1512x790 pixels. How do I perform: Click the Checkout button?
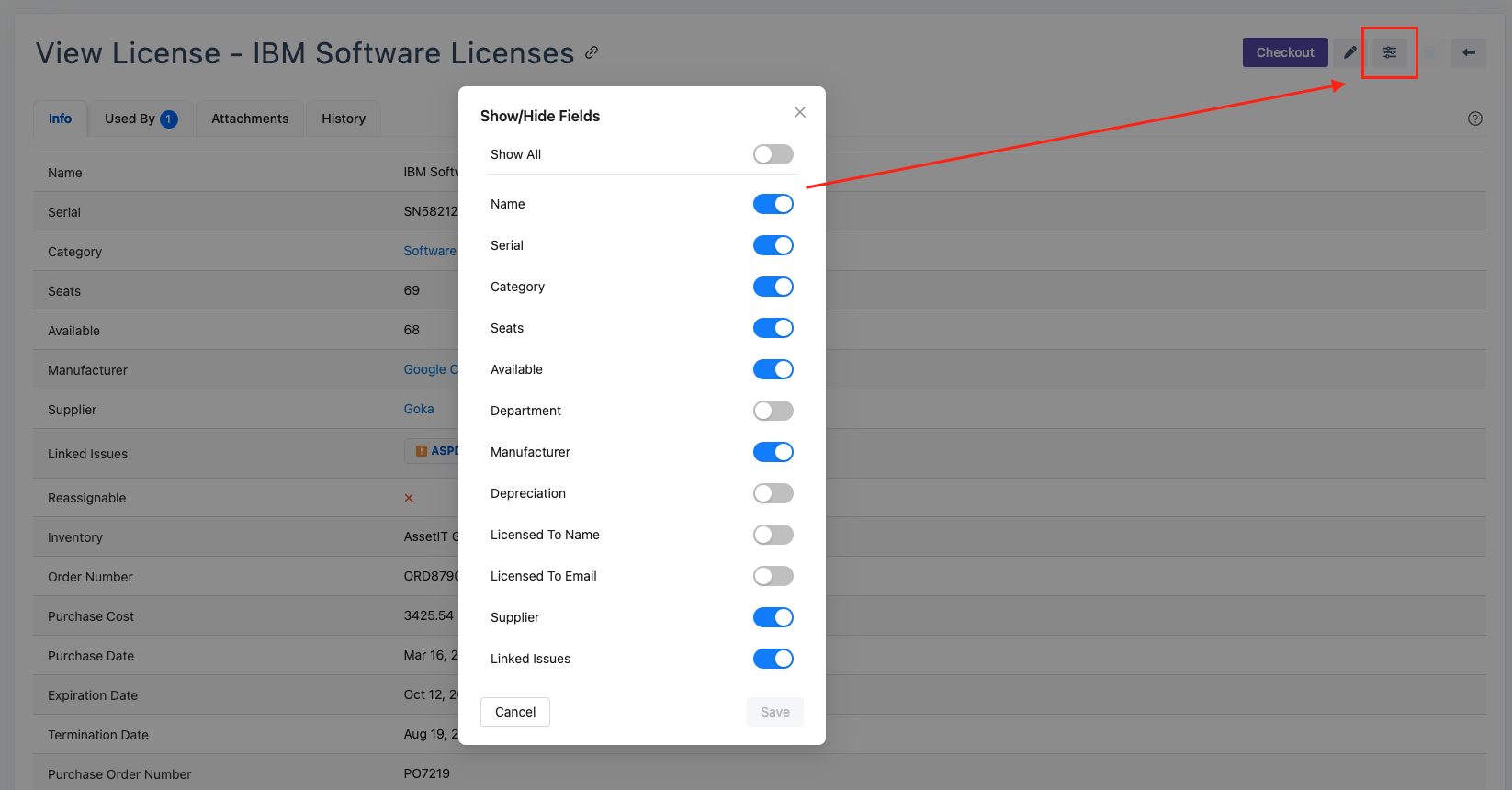coord(1284,52)
